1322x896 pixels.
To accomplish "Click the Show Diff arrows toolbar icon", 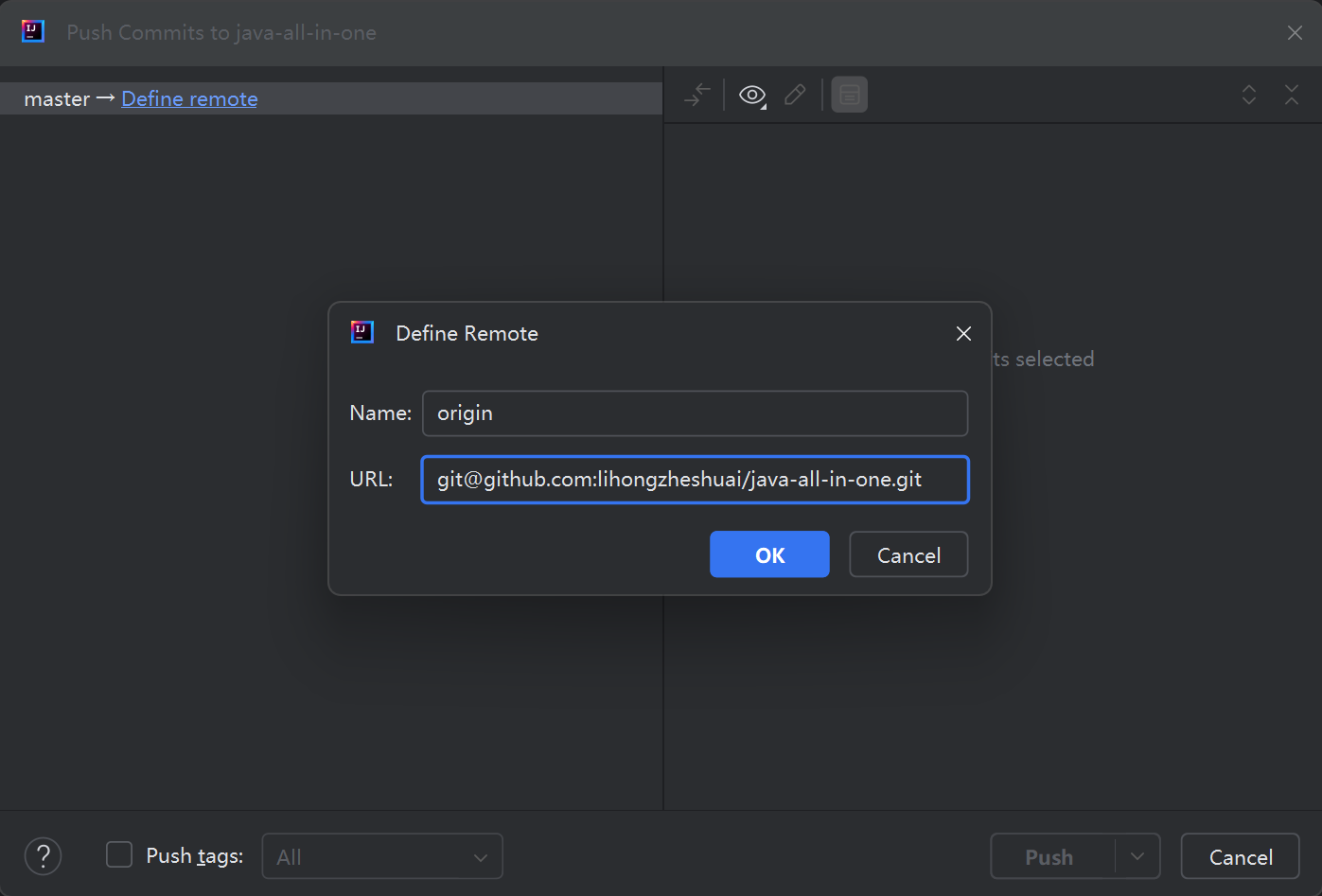I will pos(697,95).
